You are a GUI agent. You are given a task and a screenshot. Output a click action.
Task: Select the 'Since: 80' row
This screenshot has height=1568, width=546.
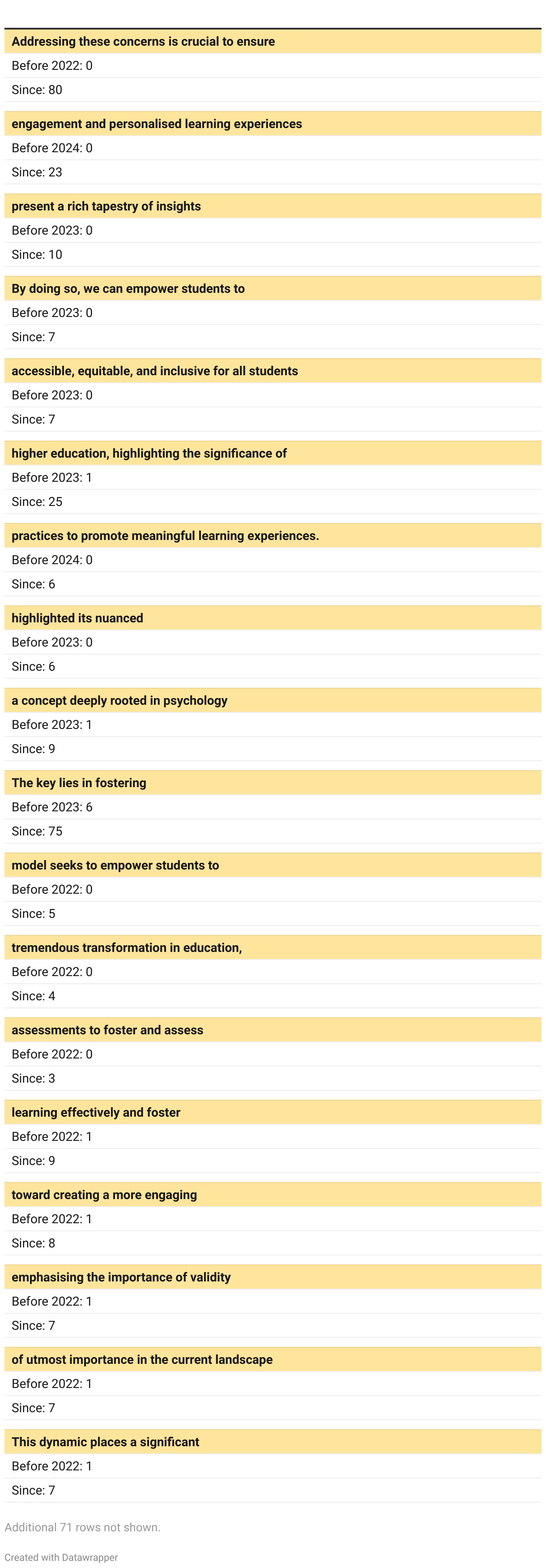point(273,90)
